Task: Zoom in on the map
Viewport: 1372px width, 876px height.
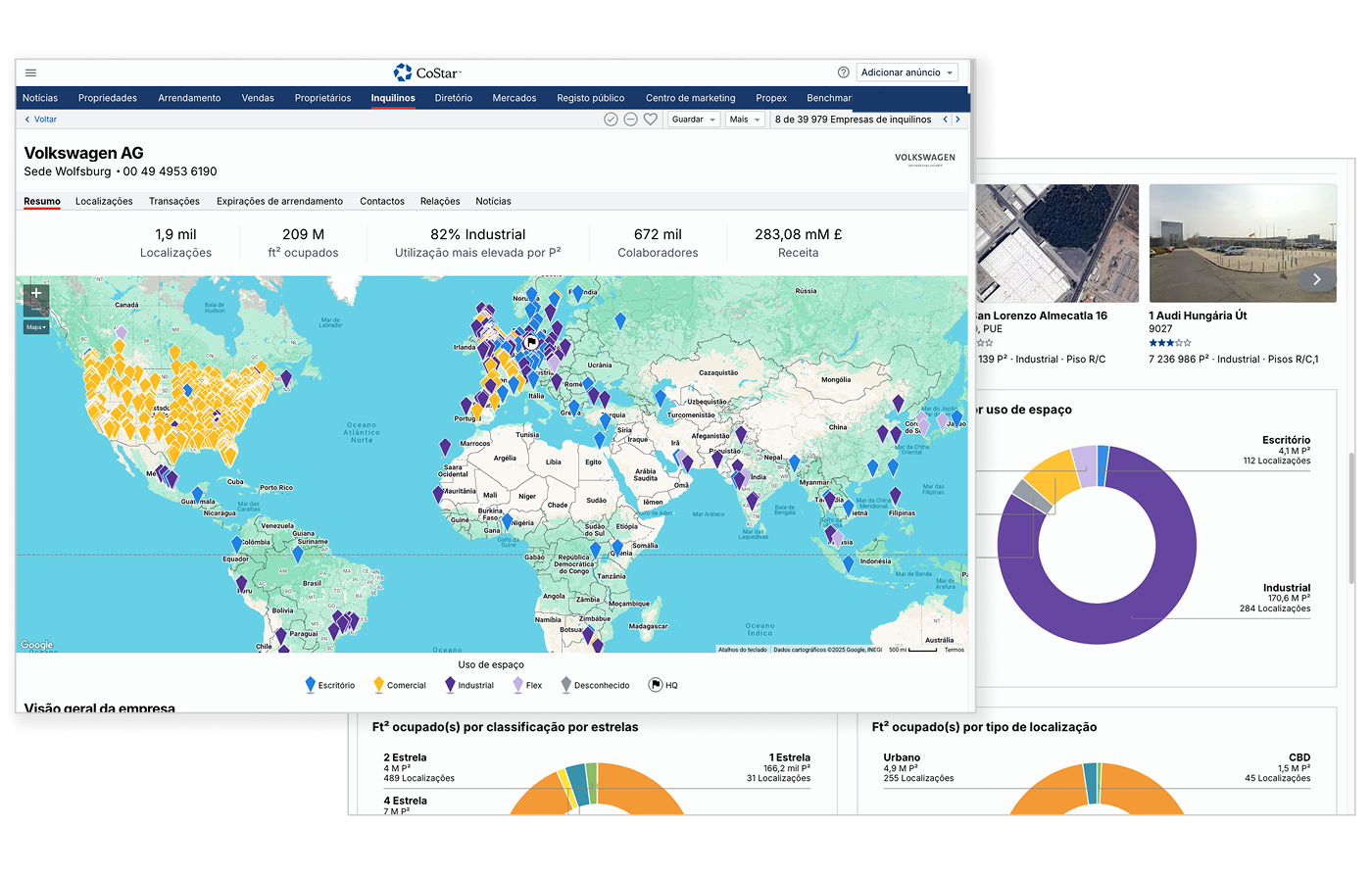Action: 36,293
